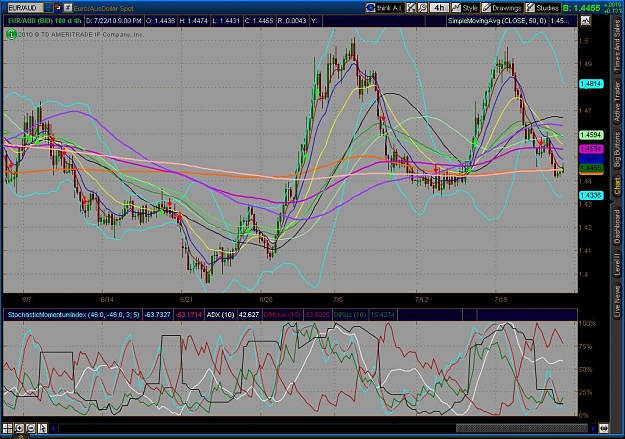
Task: Click the horizontal chart scrollbar thumb
Action: (522, 429)
